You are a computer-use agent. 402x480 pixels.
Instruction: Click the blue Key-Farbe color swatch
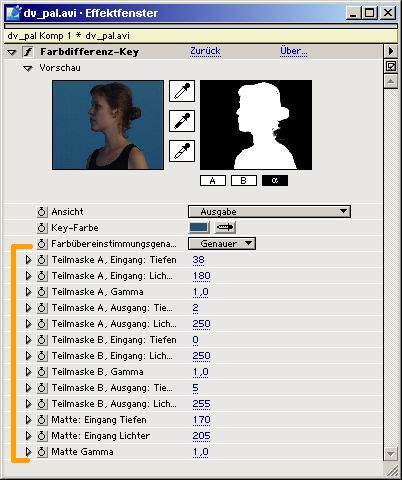(199, 227)
